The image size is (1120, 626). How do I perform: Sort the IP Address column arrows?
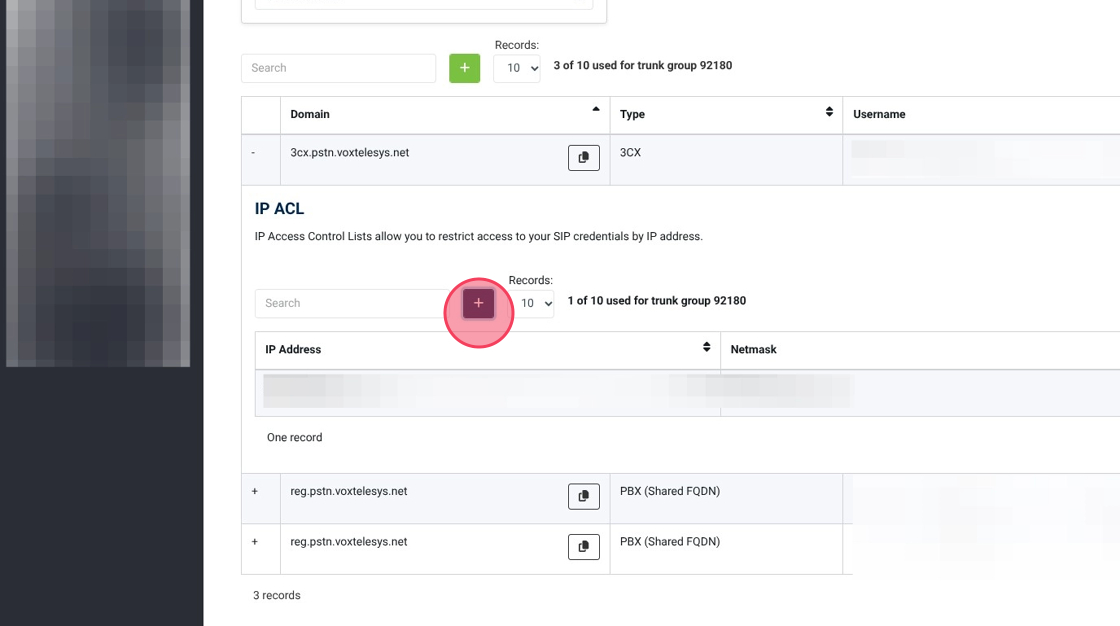point(707,348)
